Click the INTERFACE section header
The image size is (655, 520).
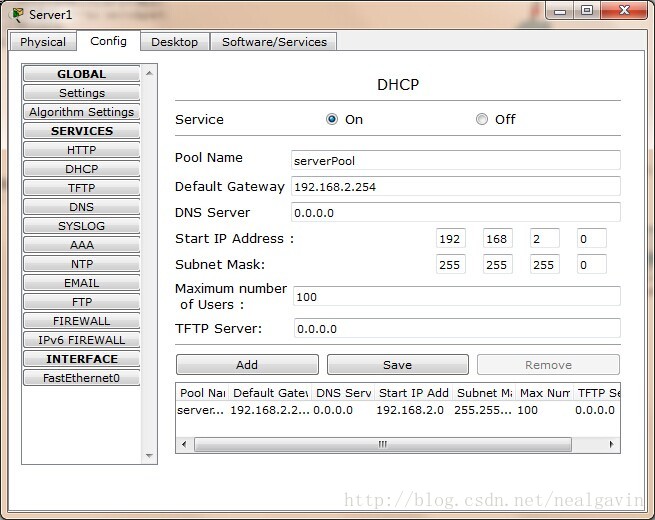click(81, 359)
